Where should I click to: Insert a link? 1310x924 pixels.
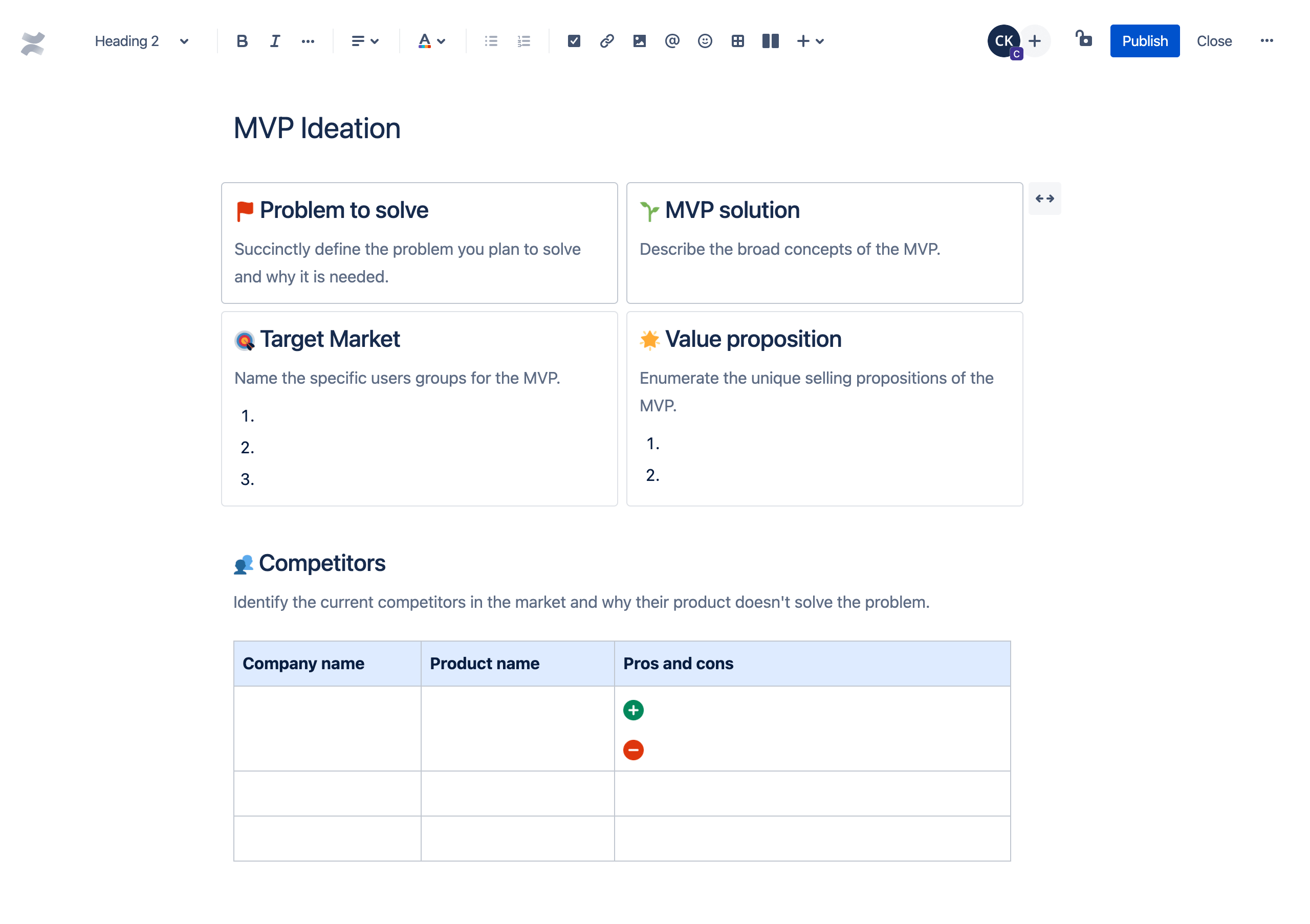pos(607,40)
